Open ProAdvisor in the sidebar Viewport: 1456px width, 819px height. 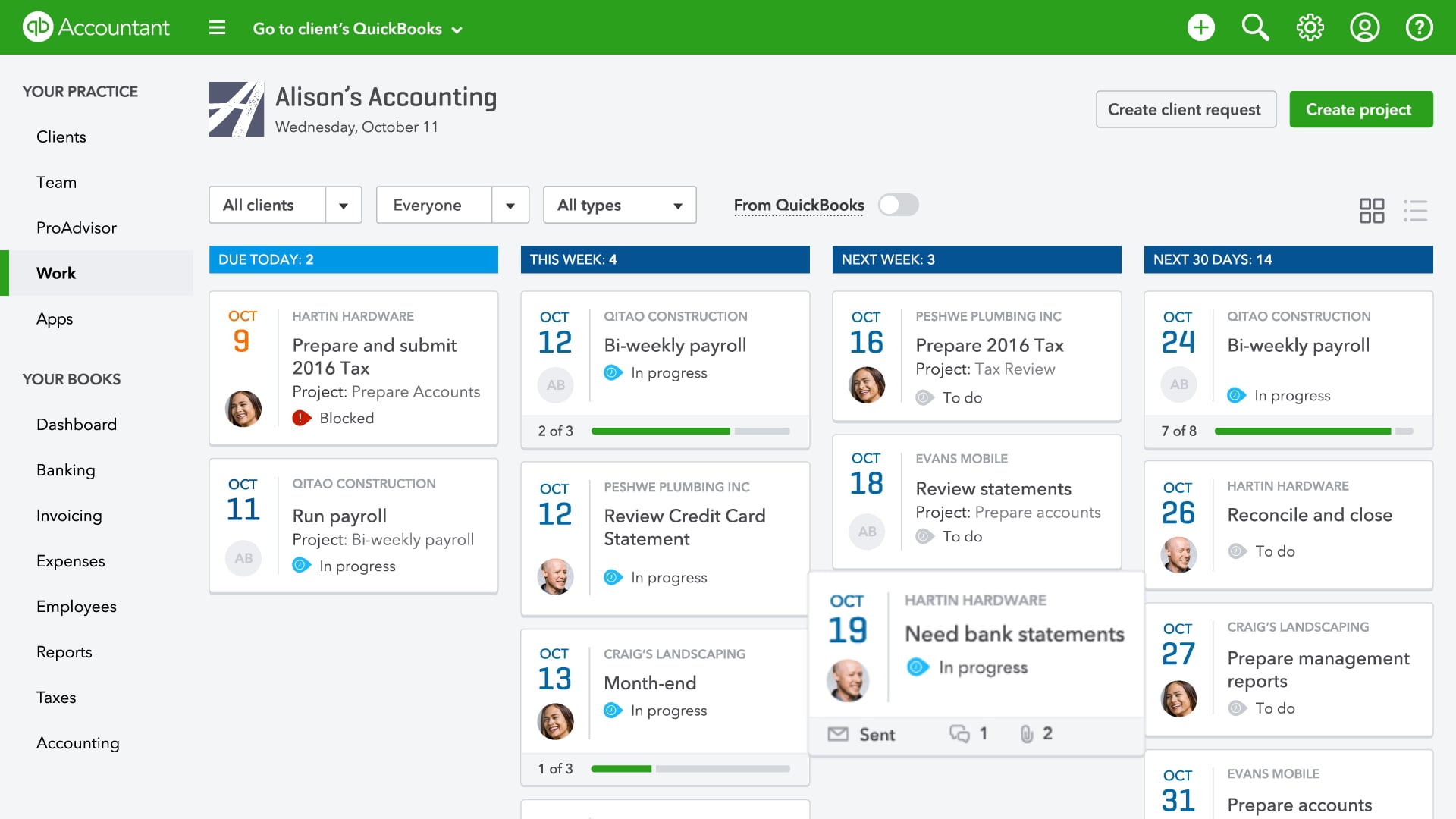pyautogui.click(x=77, y=227)
